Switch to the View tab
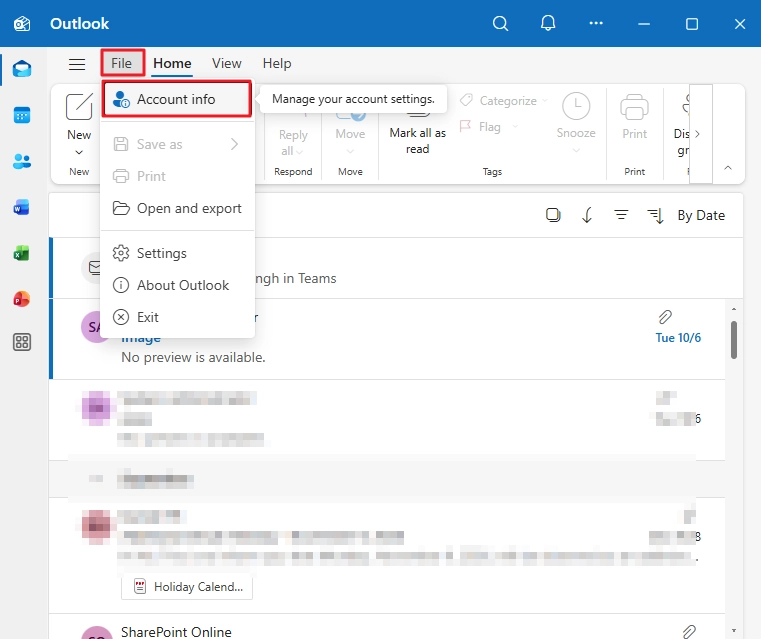761x639 pixels. (x=227, y=64)
